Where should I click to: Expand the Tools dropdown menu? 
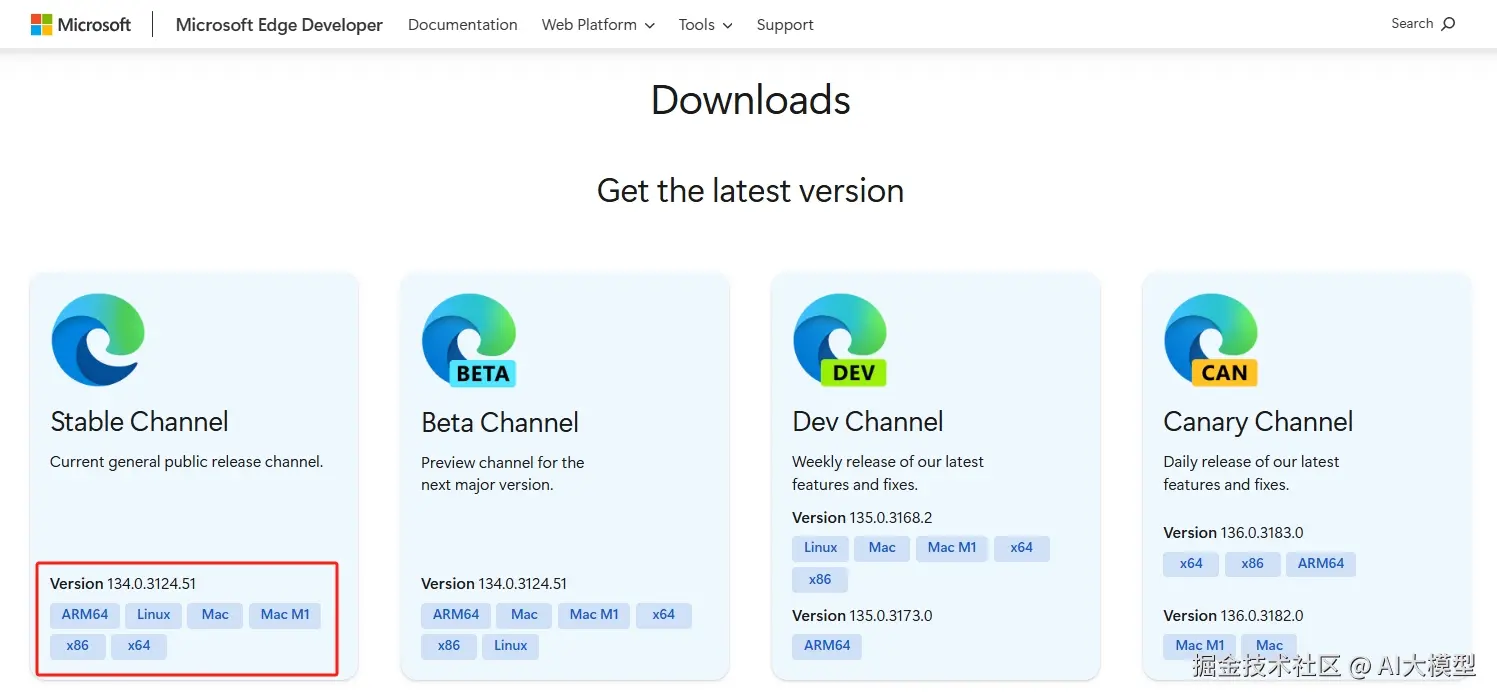[x=705, y=25]
